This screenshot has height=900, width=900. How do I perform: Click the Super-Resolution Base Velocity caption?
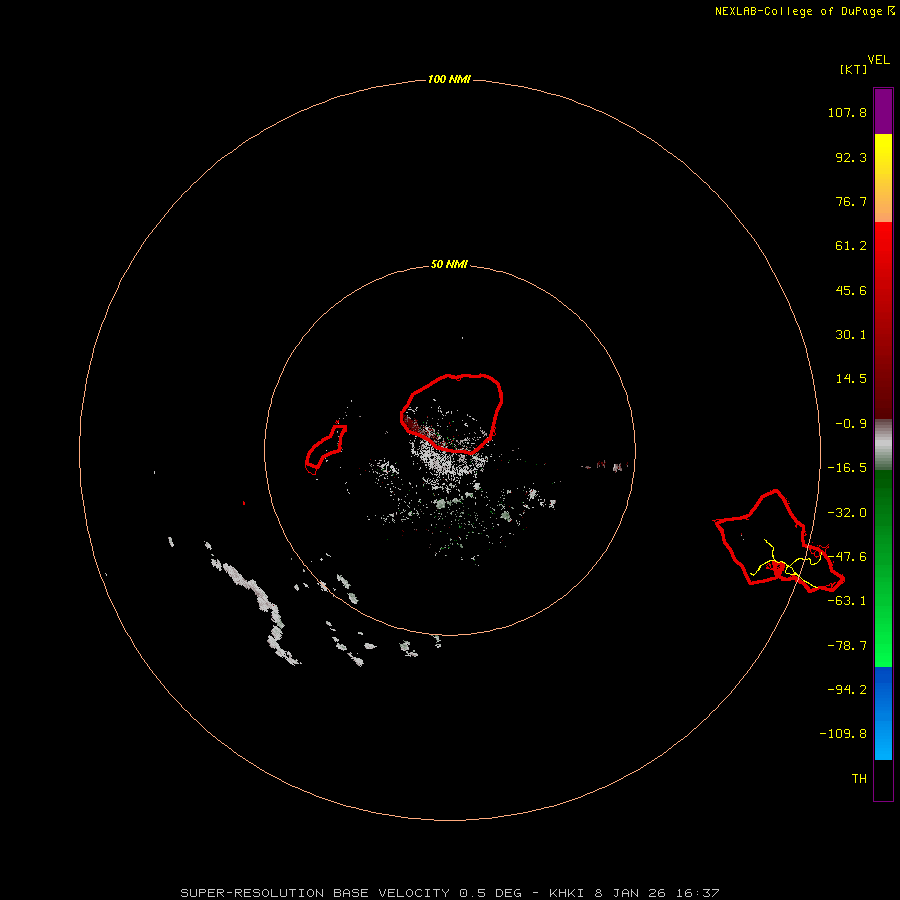pyautogui.click(x=450, y=893)
